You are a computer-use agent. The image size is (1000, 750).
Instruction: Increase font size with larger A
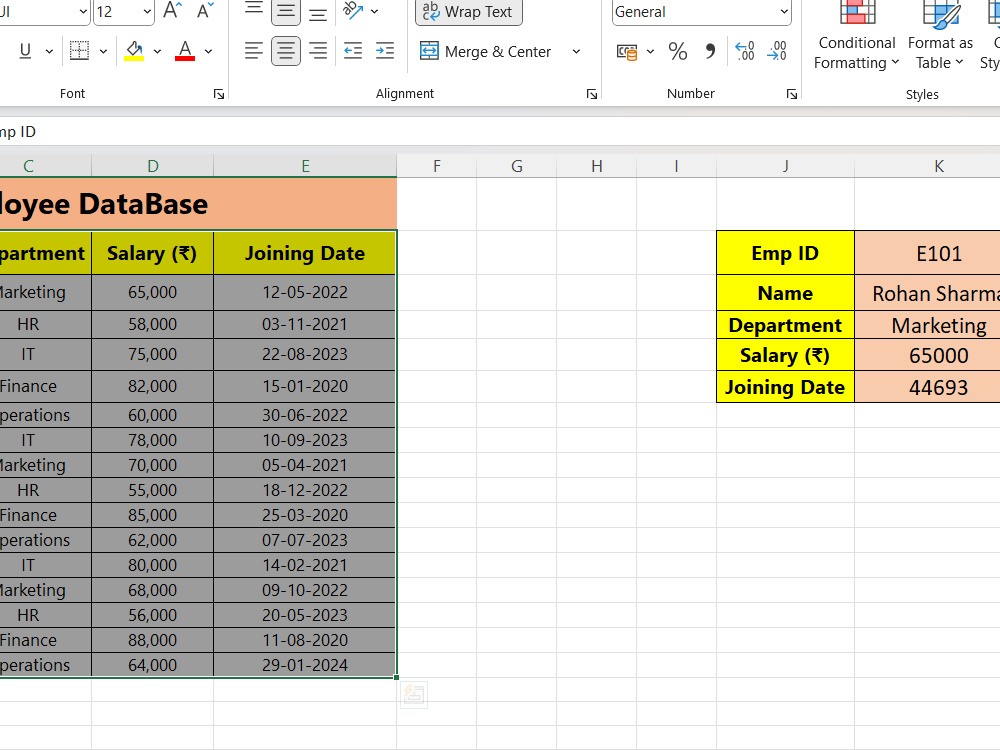[x=172, y=11]
